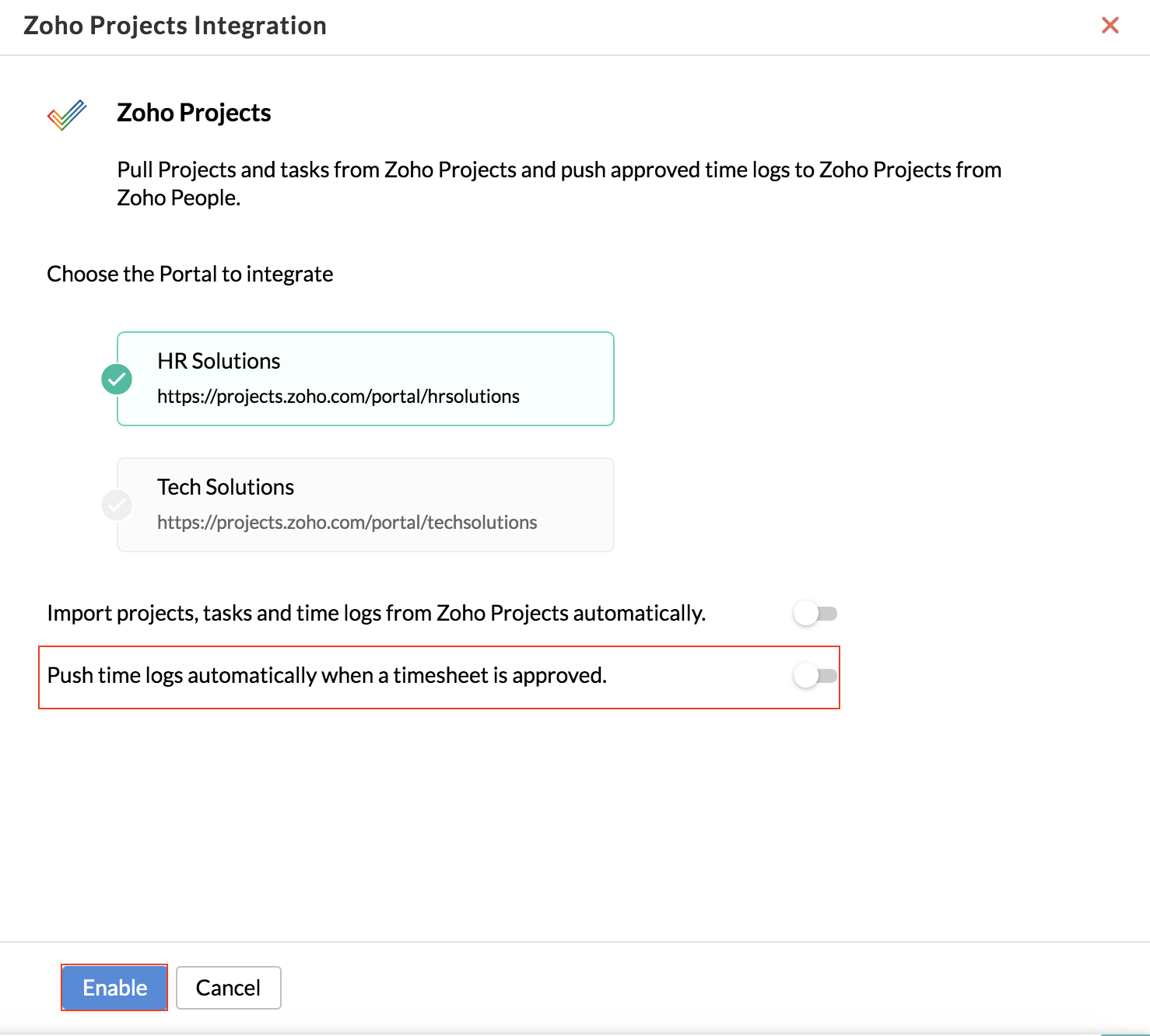Click 'Choose the Portal to integrate' label
The height and width of the screenshot is (1036, 1150).
coord(190,275)
